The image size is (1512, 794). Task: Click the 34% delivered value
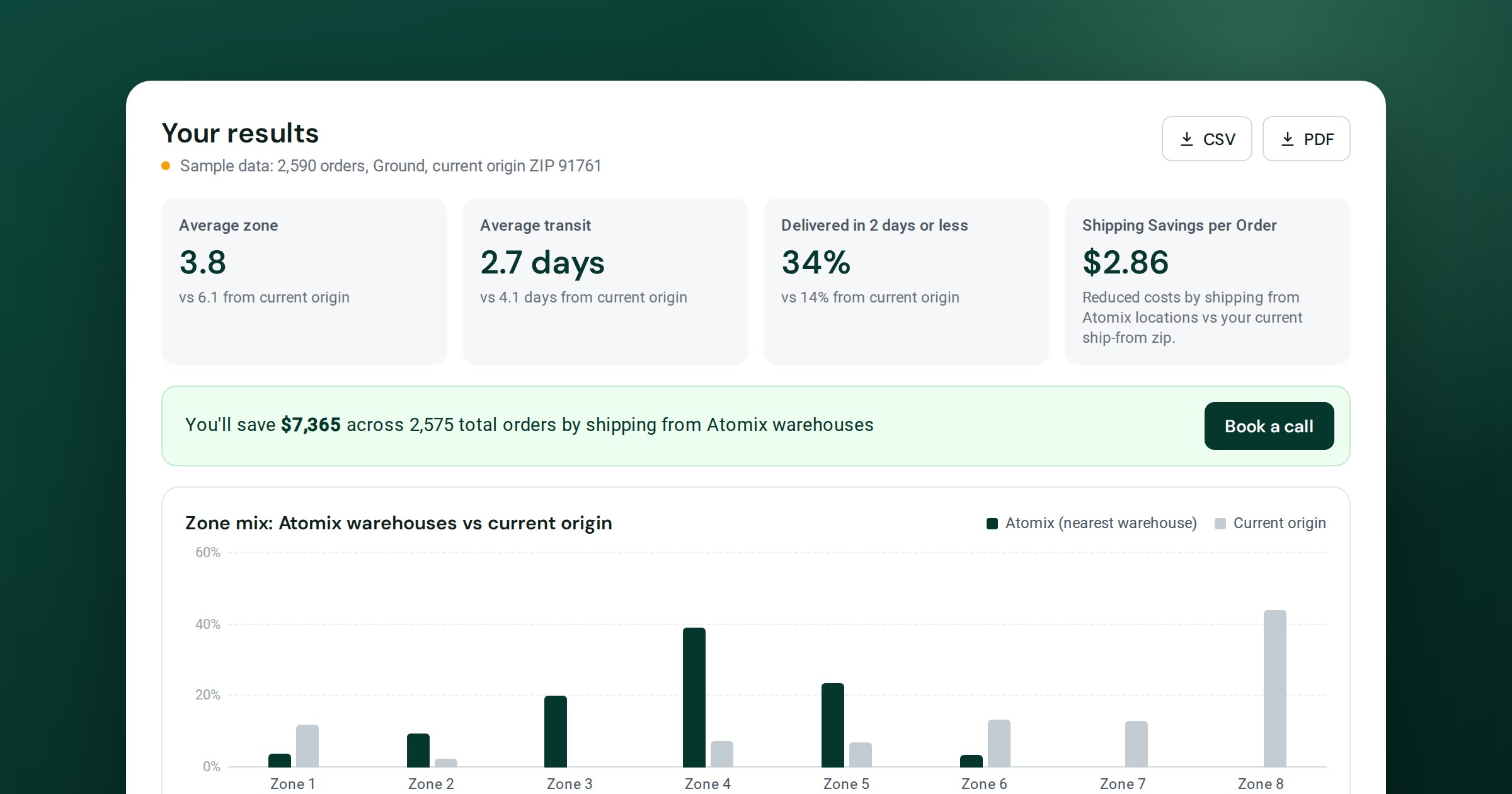point(816,262)
